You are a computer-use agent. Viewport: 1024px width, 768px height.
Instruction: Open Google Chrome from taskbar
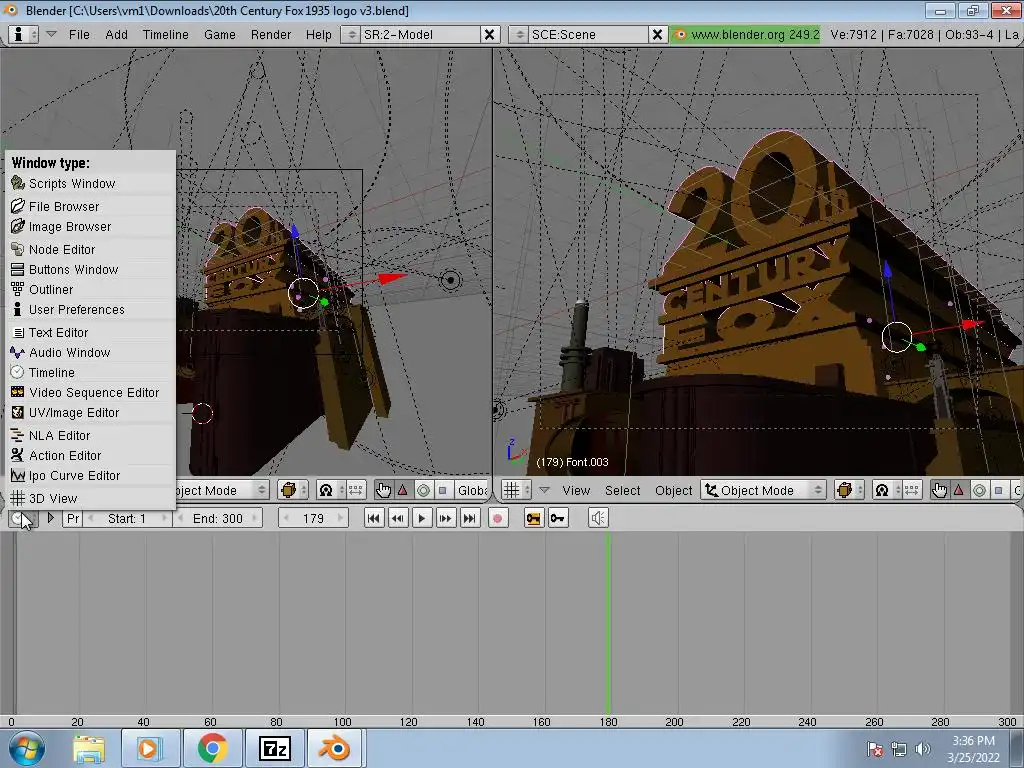click(x=212, y=748)
